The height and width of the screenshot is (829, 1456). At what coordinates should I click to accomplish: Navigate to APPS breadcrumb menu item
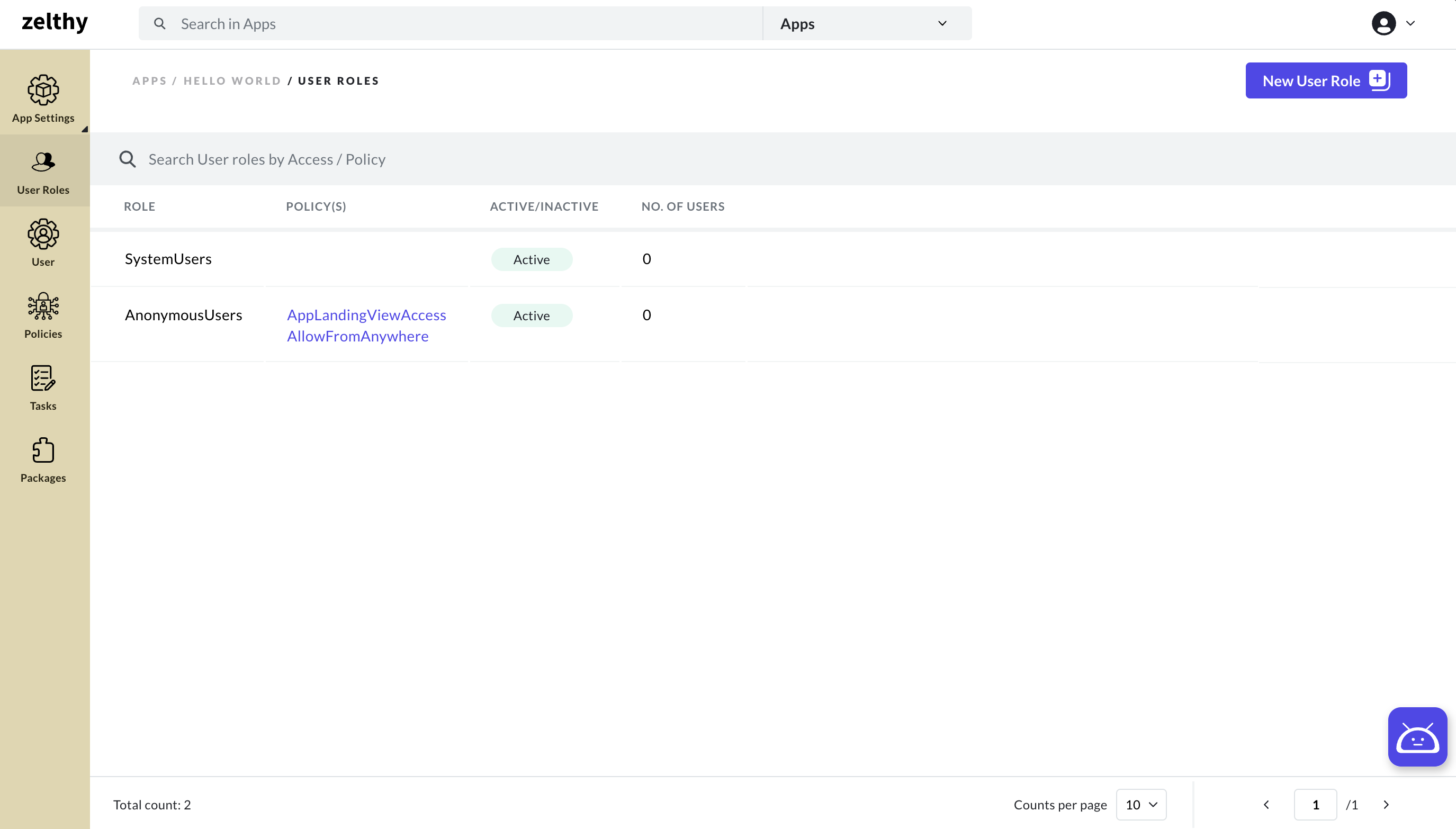(x=150, y=81)
